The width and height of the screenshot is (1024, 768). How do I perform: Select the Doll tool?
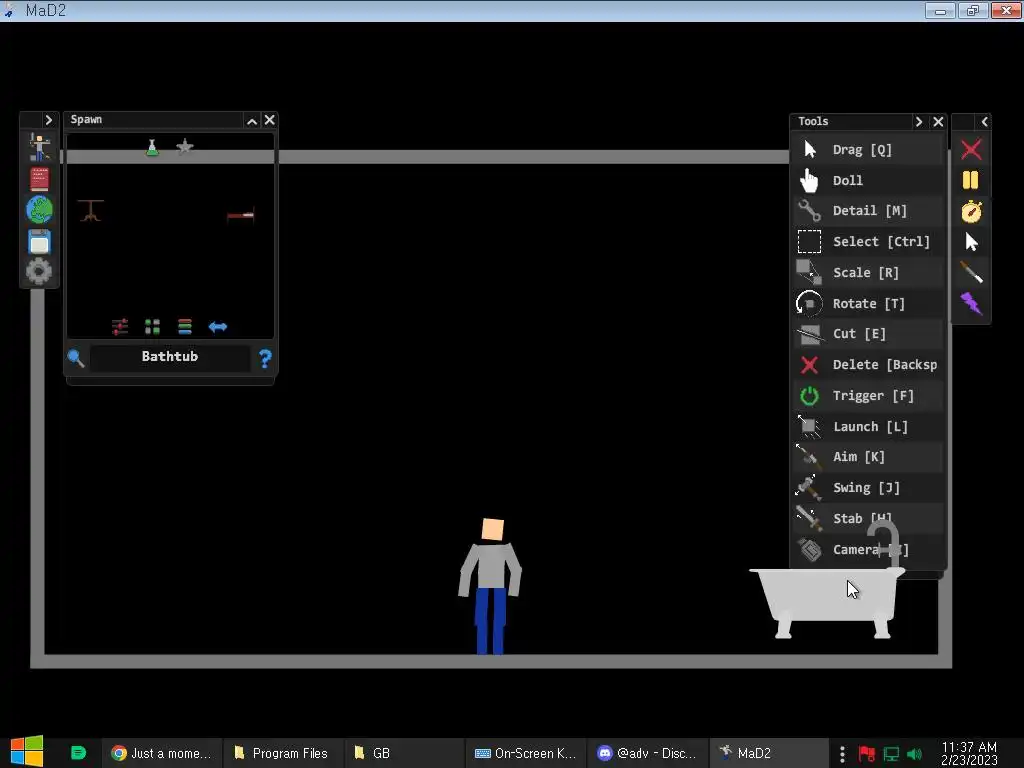[x=868, y=180]
